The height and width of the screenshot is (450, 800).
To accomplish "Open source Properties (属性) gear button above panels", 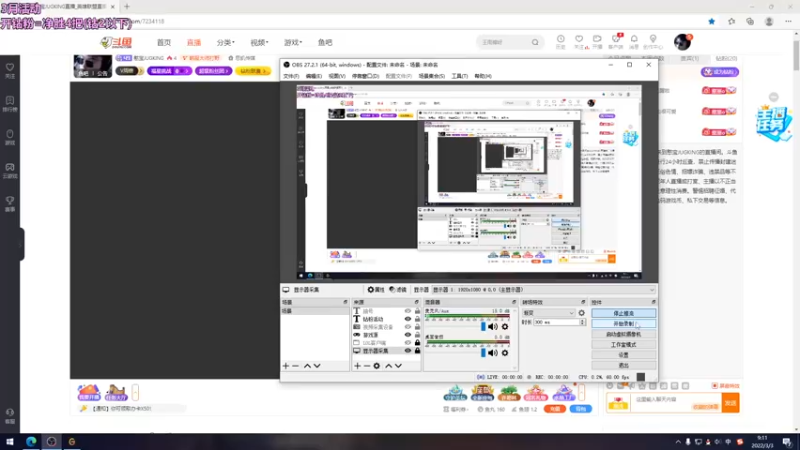I will point(376,290).
